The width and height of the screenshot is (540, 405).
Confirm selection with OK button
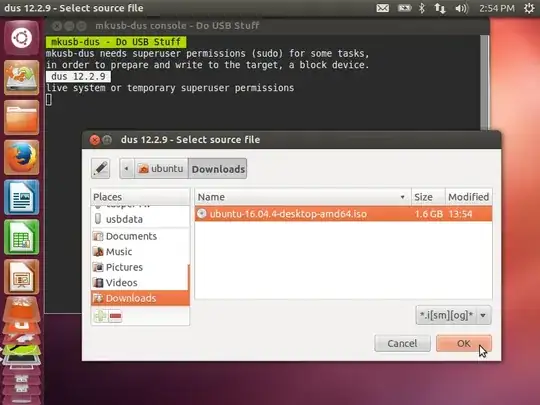464,343
